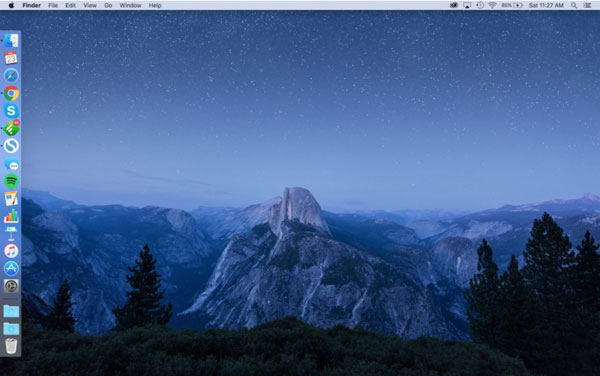The width and height of the screenshot is (600, 376).
Task: Open the Apple menu
Action: click(x=11, y=5)
